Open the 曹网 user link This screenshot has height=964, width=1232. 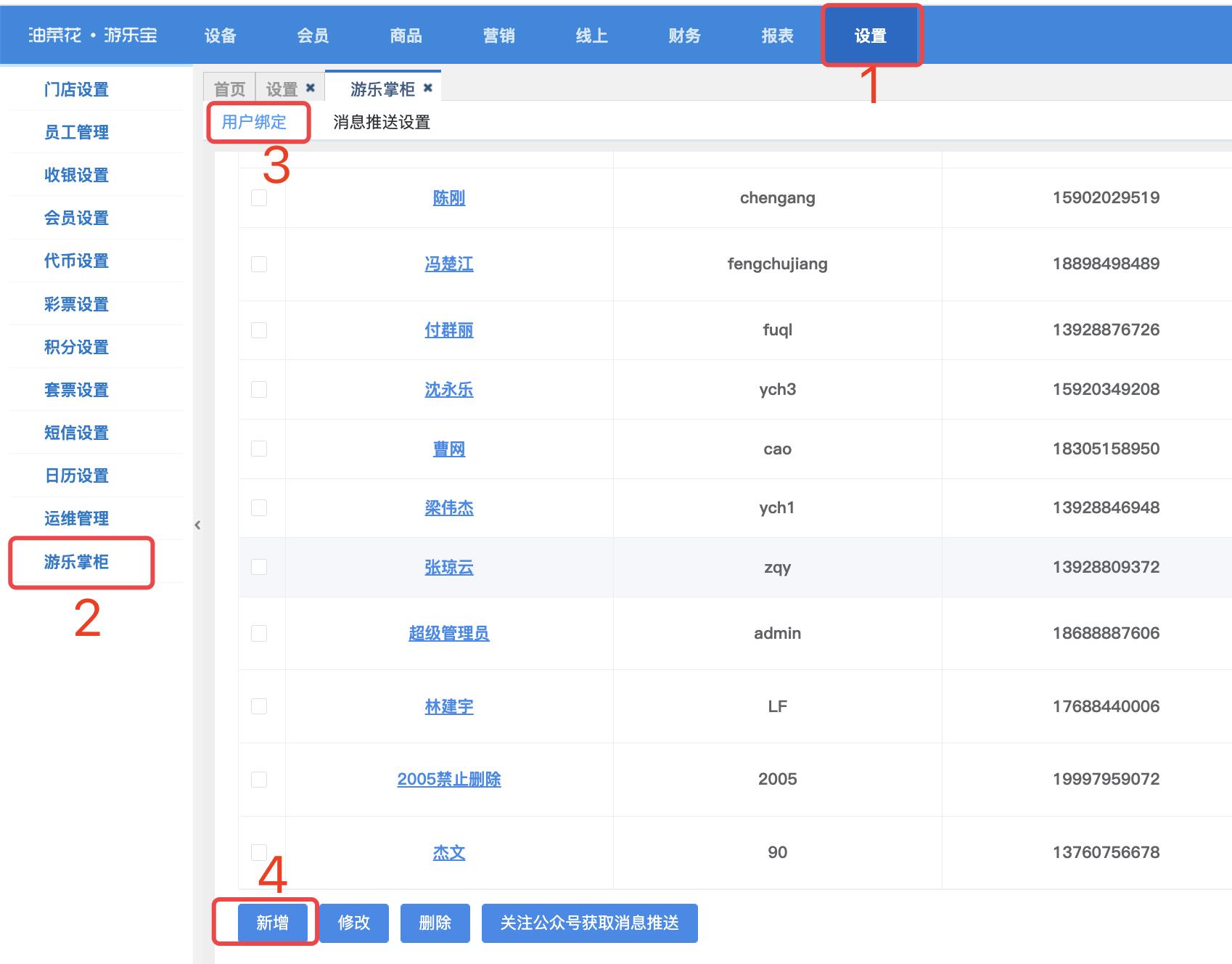point(449,449)
